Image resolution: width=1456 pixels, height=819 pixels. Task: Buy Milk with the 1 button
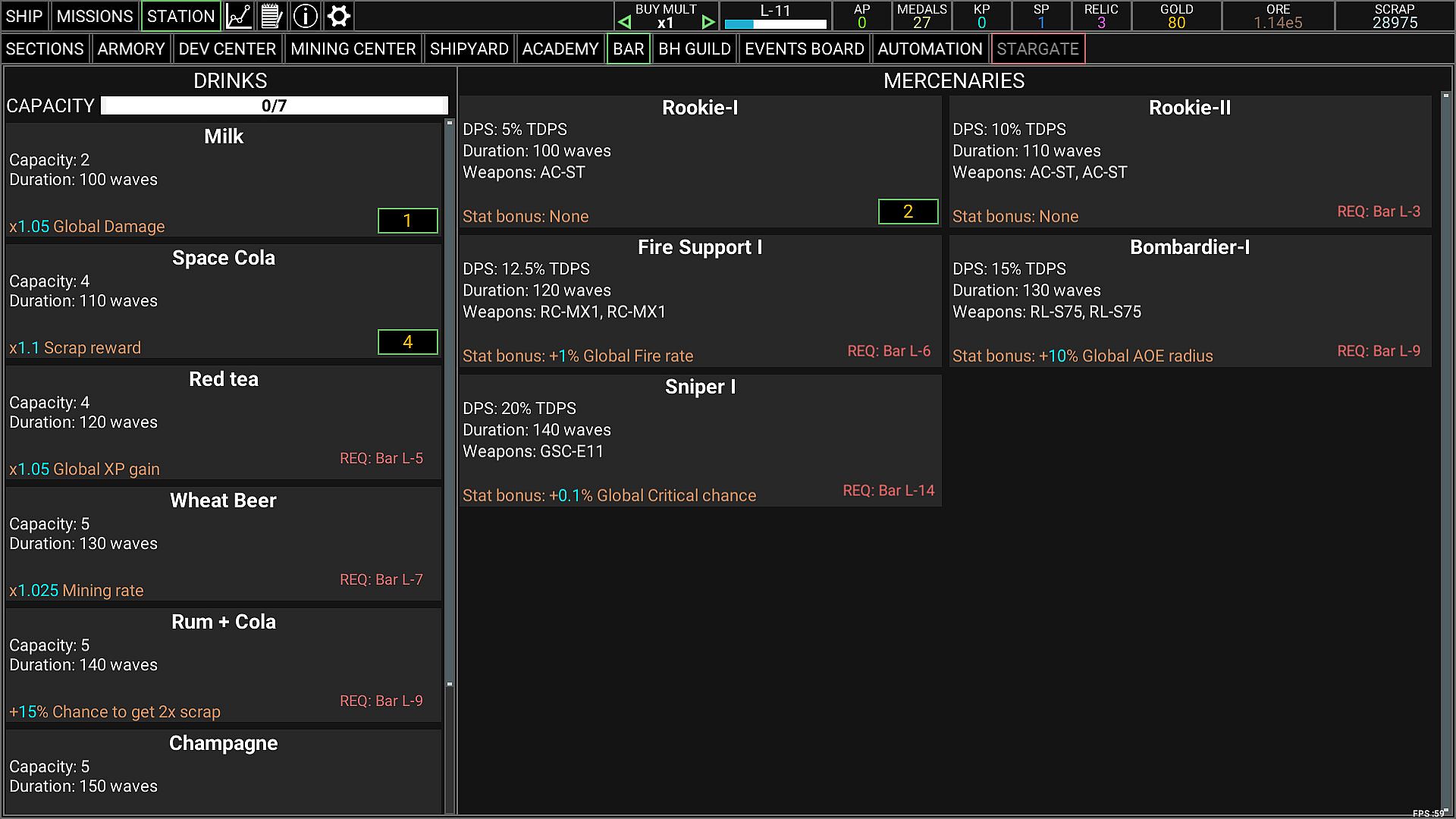point(407,221)
